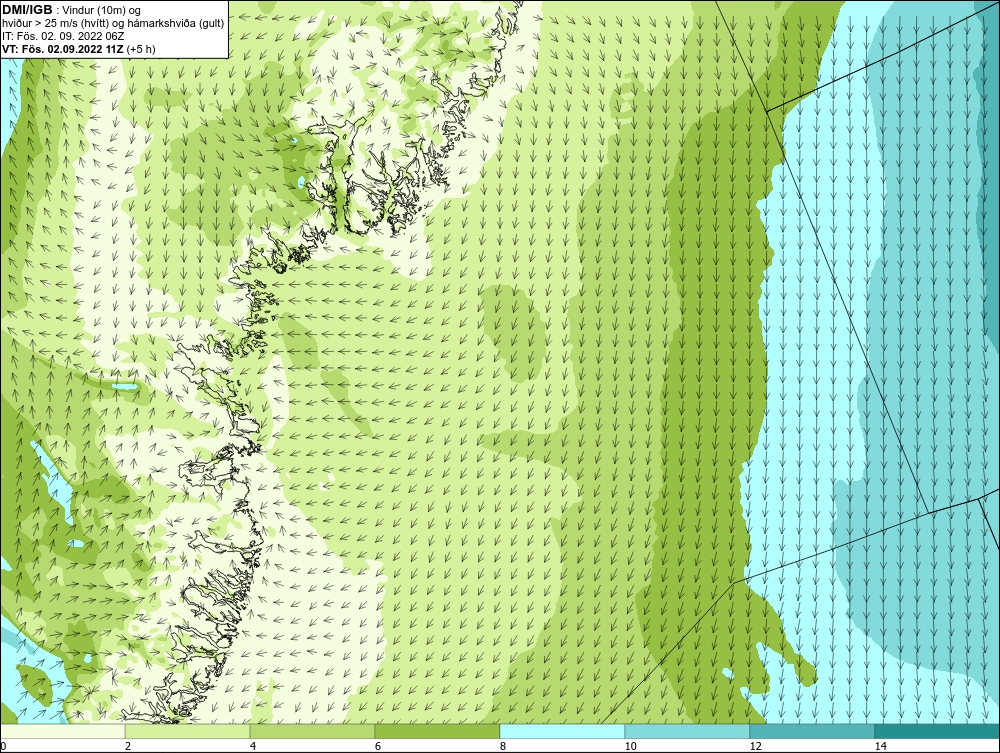Click the colorbar label '4'
The image size is (1000, 753).
click(x=253, y=746)
